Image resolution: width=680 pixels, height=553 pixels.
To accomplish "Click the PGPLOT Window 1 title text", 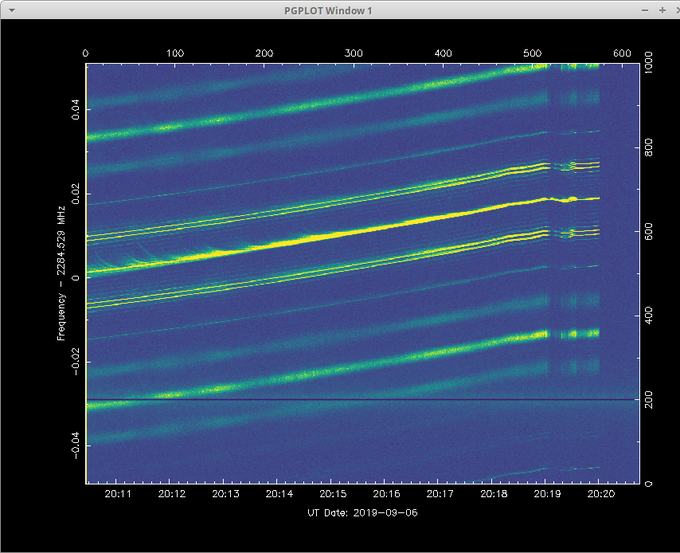I will coord(328,10).
